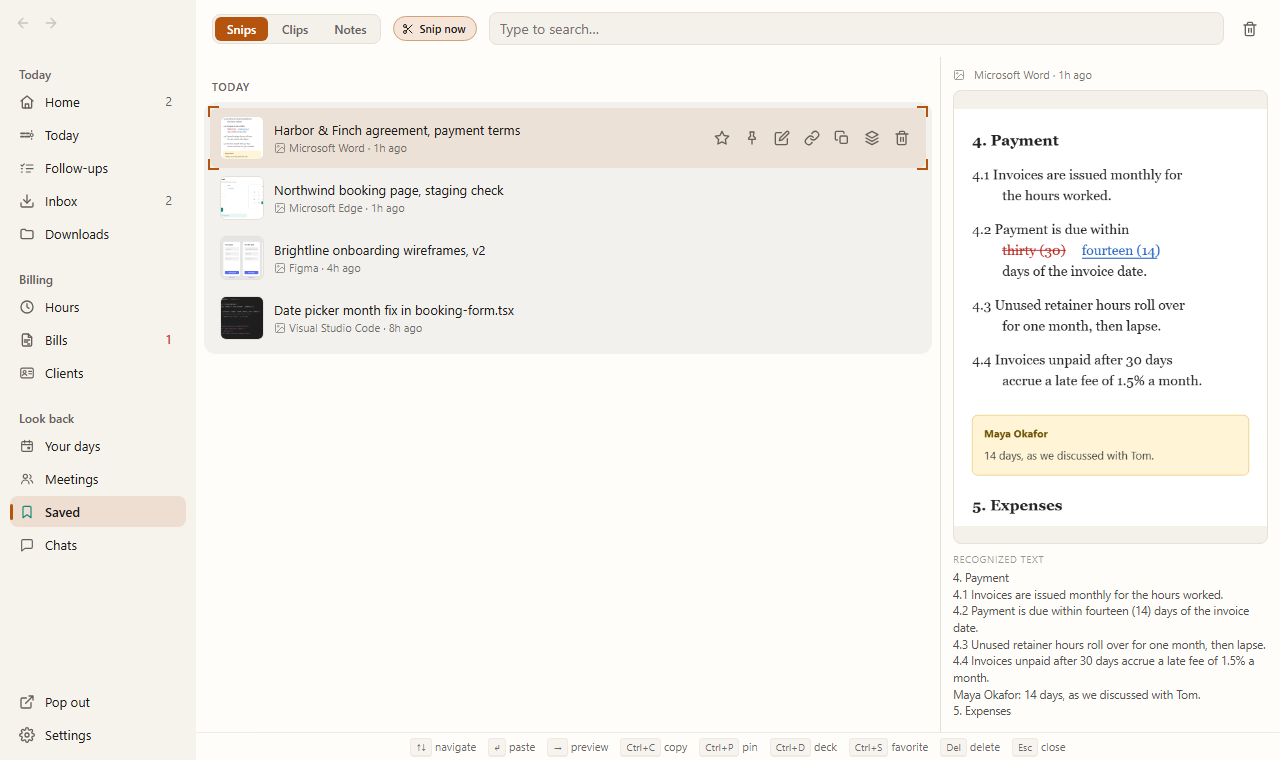Copy the selected snip with the duplicate icon
Image resolution: width=1280 pixels, height=760 pixels.
[842, 138]
